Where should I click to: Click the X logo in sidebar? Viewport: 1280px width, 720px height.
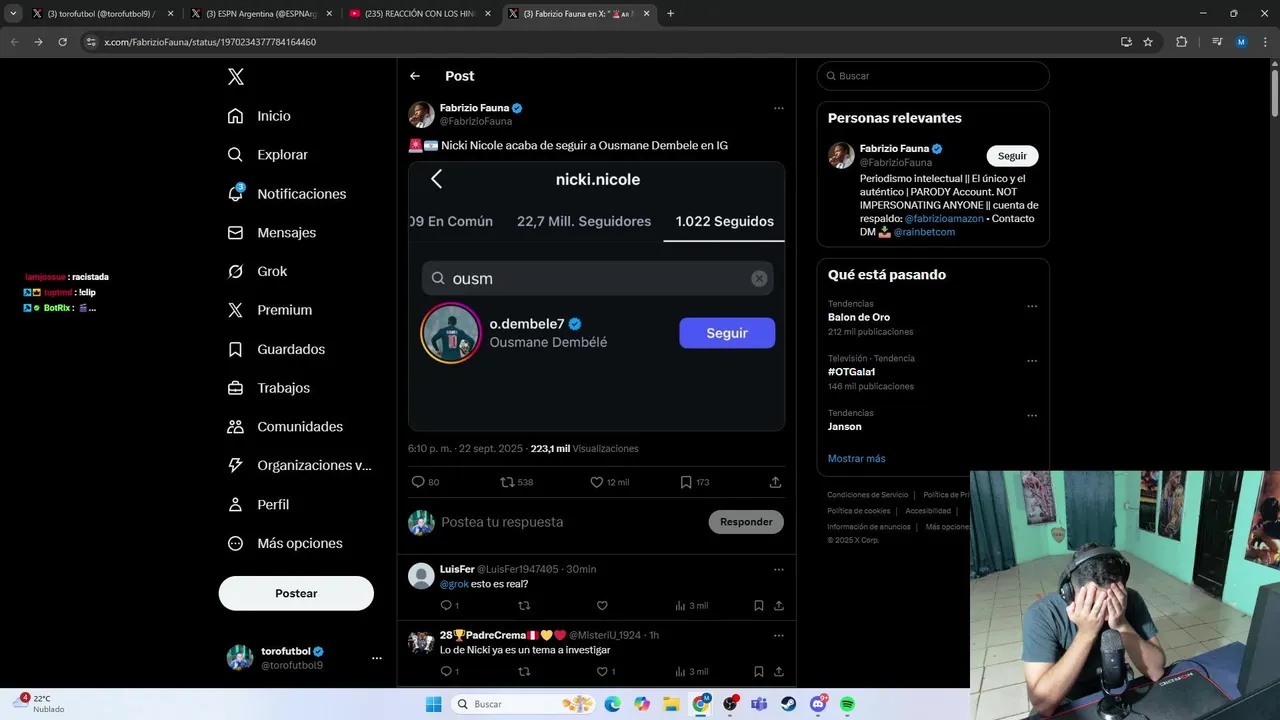coord(235,77)
